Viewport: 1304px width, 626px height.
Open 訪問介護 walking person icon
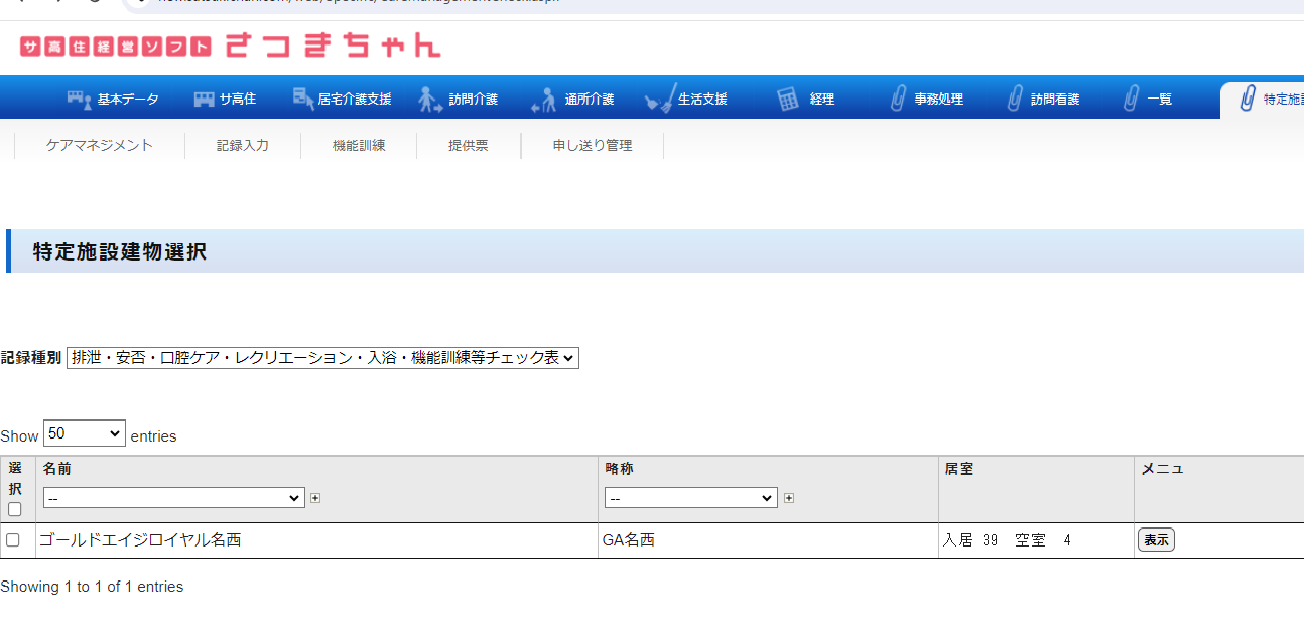tap(430, 99)
